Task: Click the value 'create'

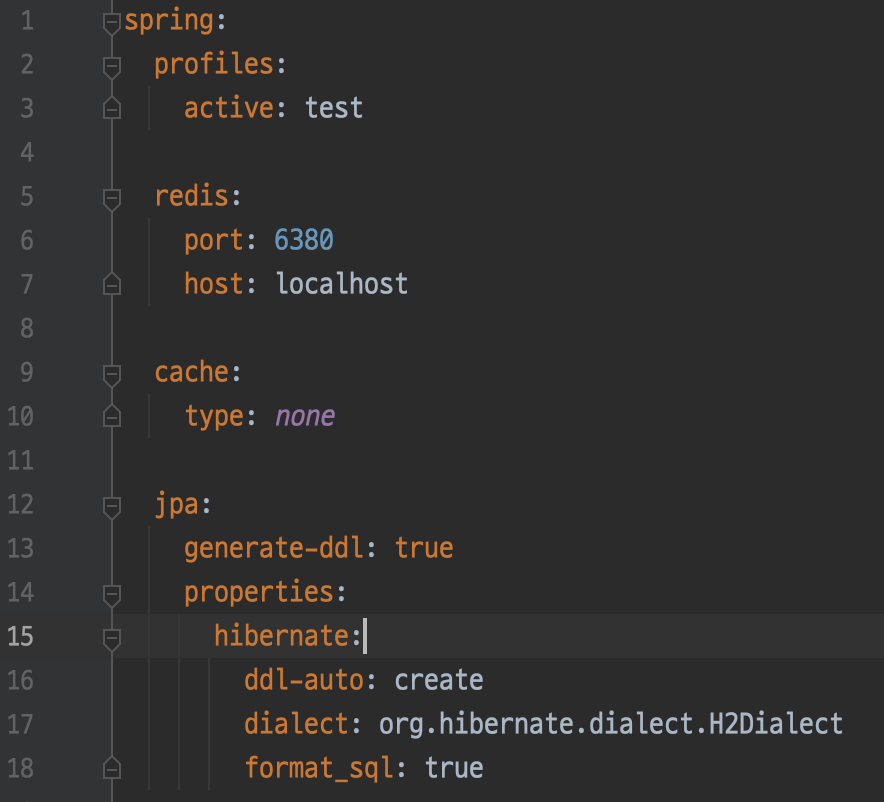Action: (439, 680)
